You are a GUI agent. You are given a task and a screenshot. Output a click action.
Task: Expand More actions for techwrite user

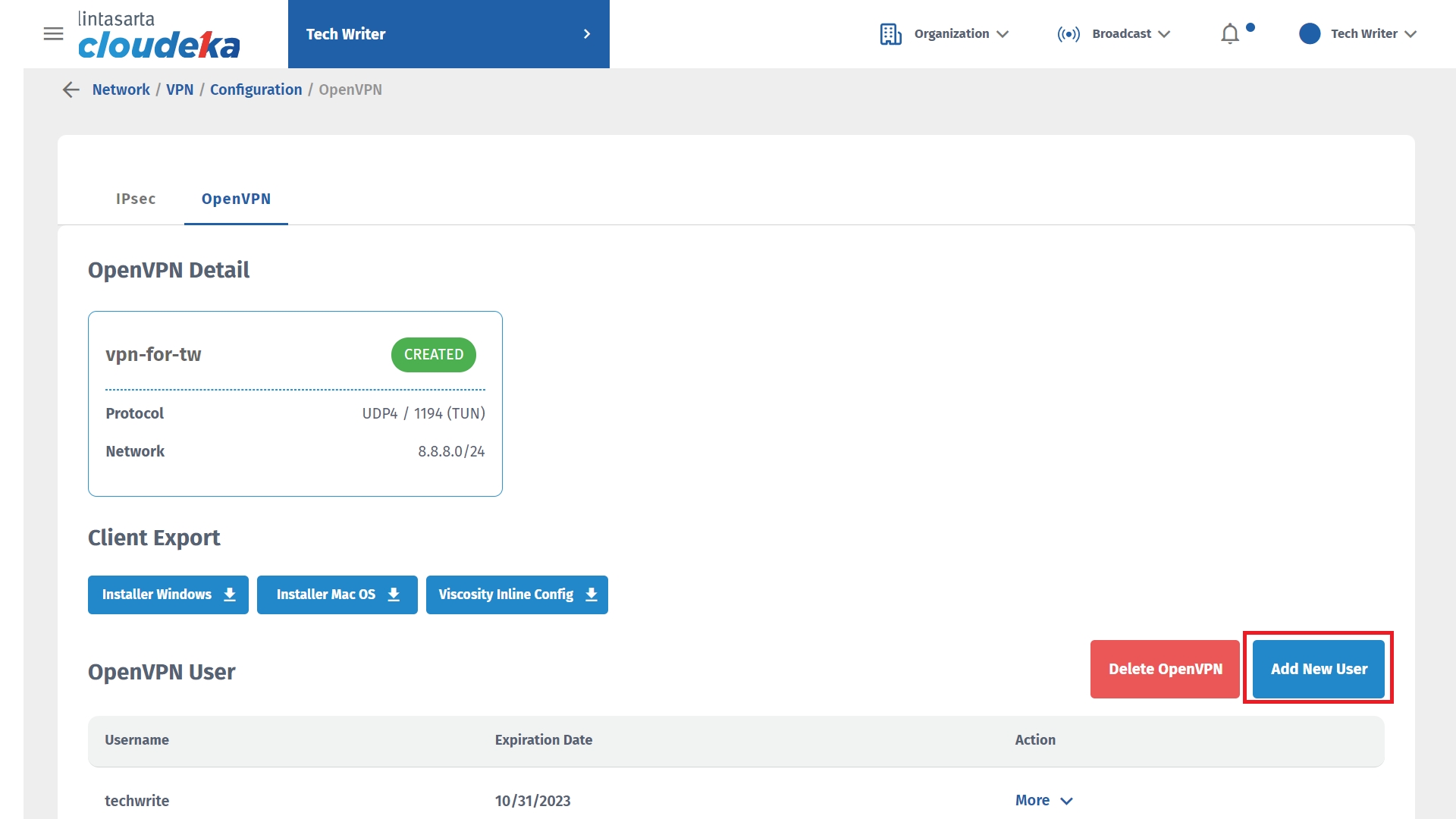1043,801
